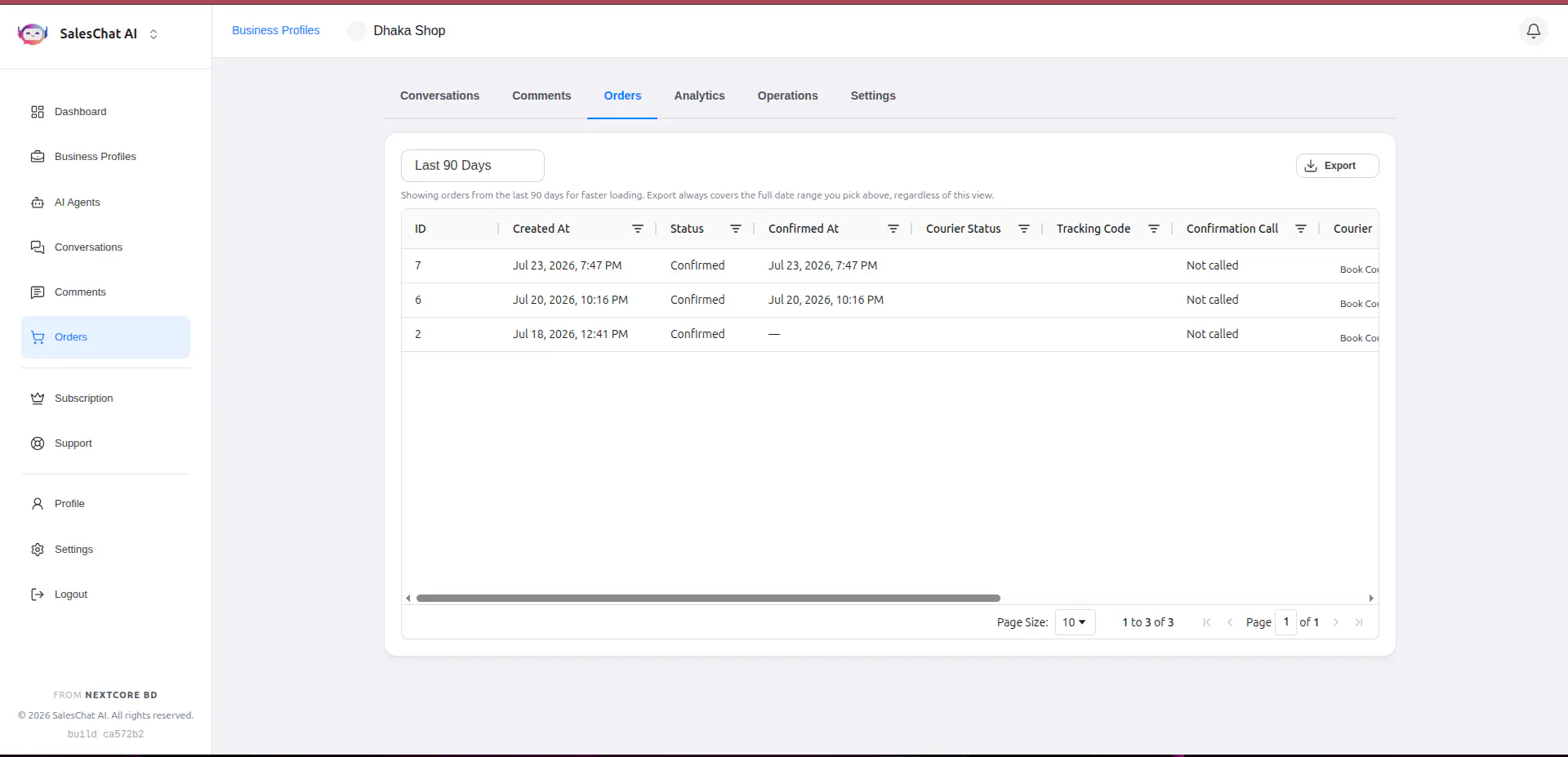
Task: Select the Orders tab
Action: click(x=622, y=96)
